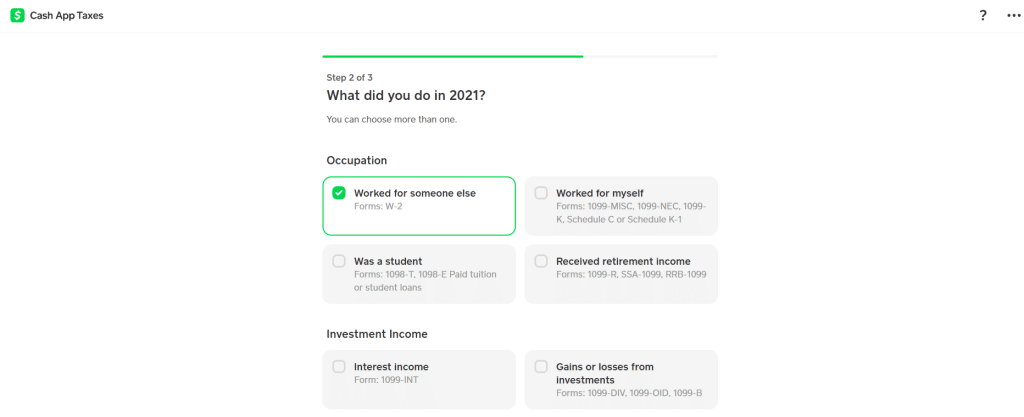Click the Form: 1099-INT description text
Screen dimensions: 1024x417
386,380
